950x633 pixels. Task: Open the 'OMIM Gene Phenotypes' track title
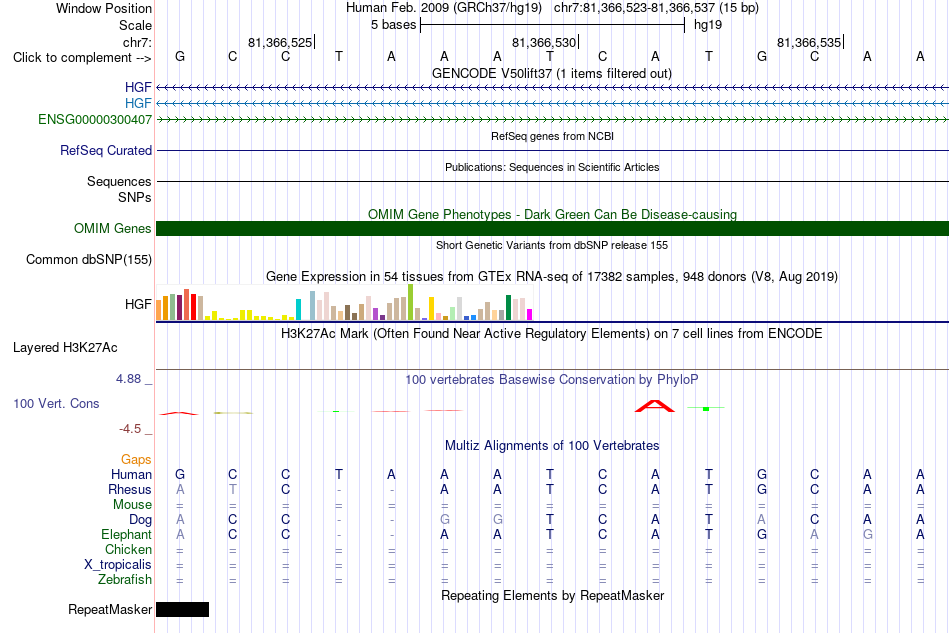point(552,214)
